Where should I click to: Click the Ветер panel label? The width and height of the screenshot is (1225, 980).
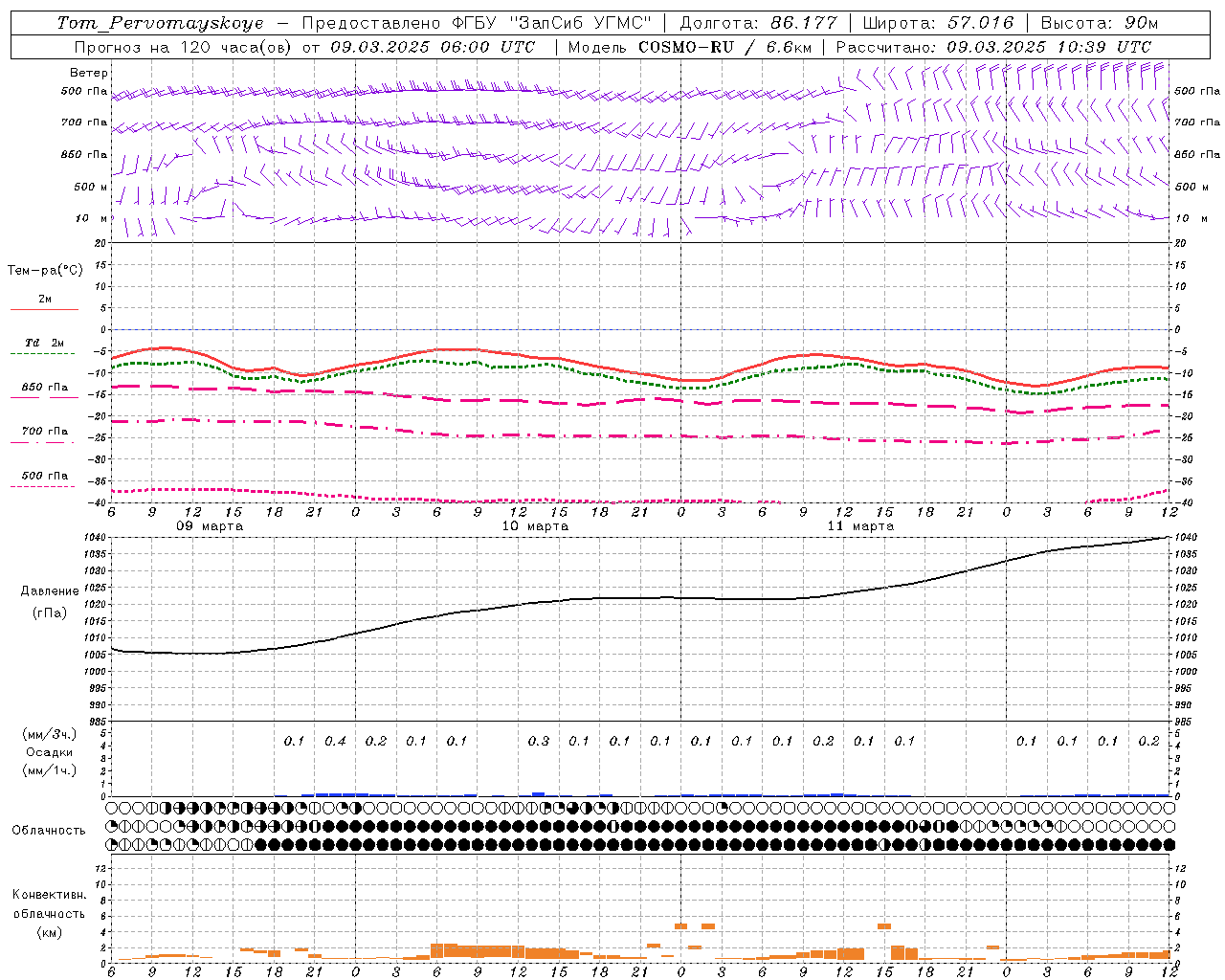(89, 73)
